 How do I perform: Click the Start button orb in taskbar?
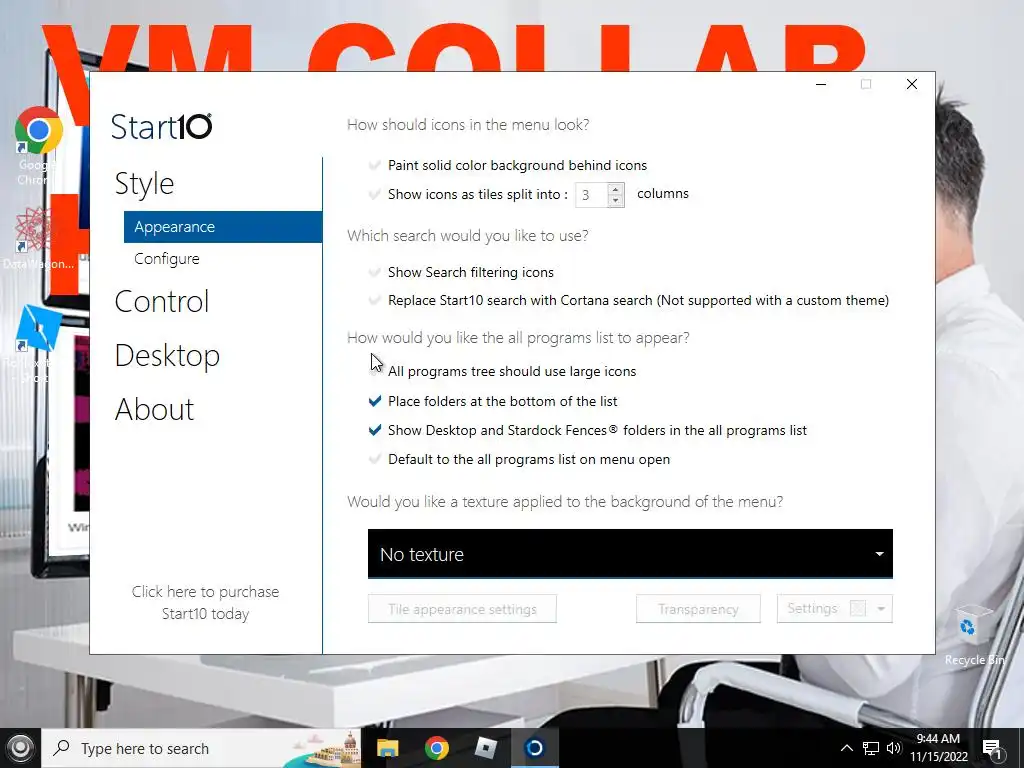[x=20, y=748]
